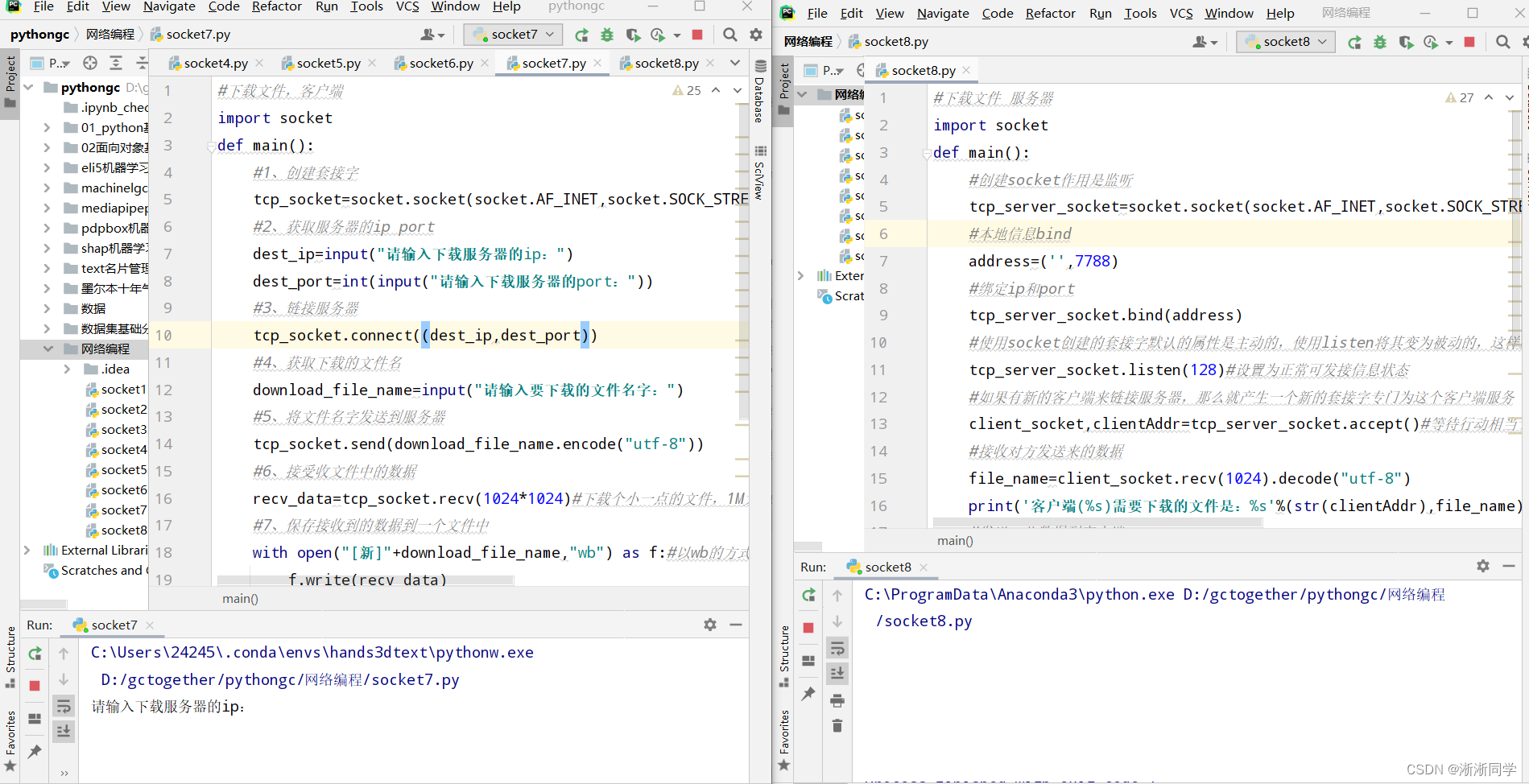This screenshot has width=1529, height=784.
Task: Expand External Libraries in left Project tree
Action: [x=28, y=550]
